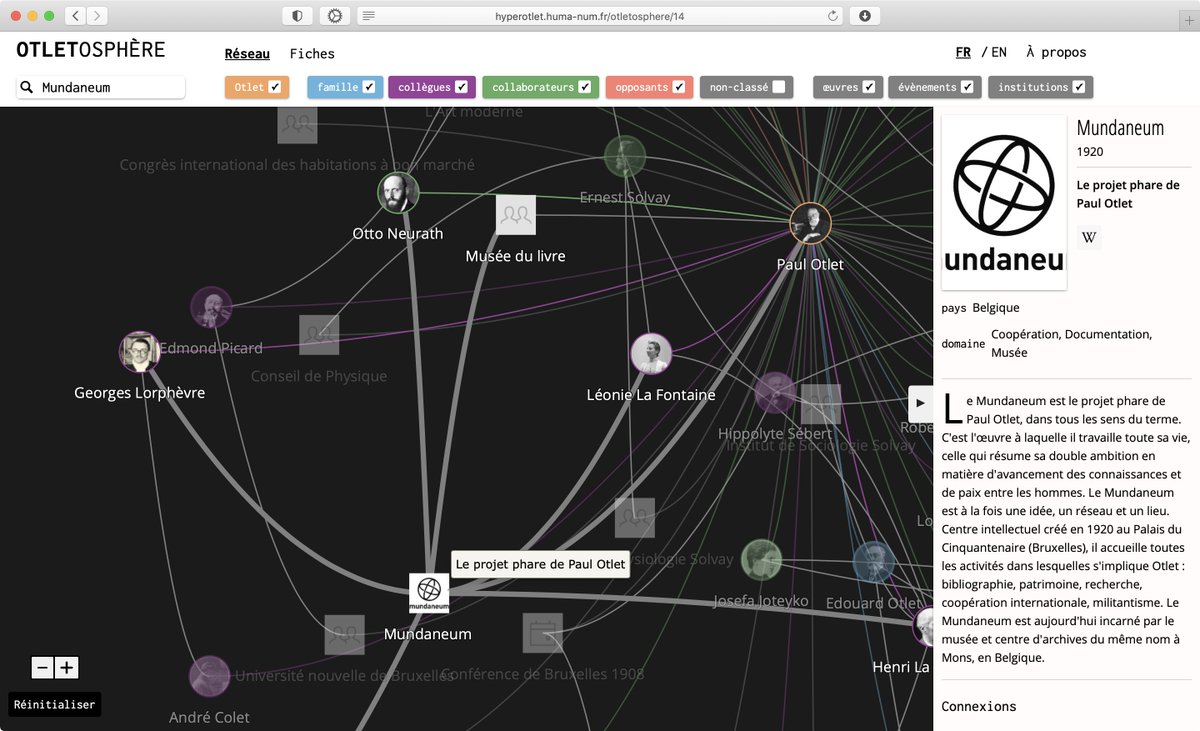Screen dimensions: 1200x731
Task: Select FR language
Action: coord(963,53)
